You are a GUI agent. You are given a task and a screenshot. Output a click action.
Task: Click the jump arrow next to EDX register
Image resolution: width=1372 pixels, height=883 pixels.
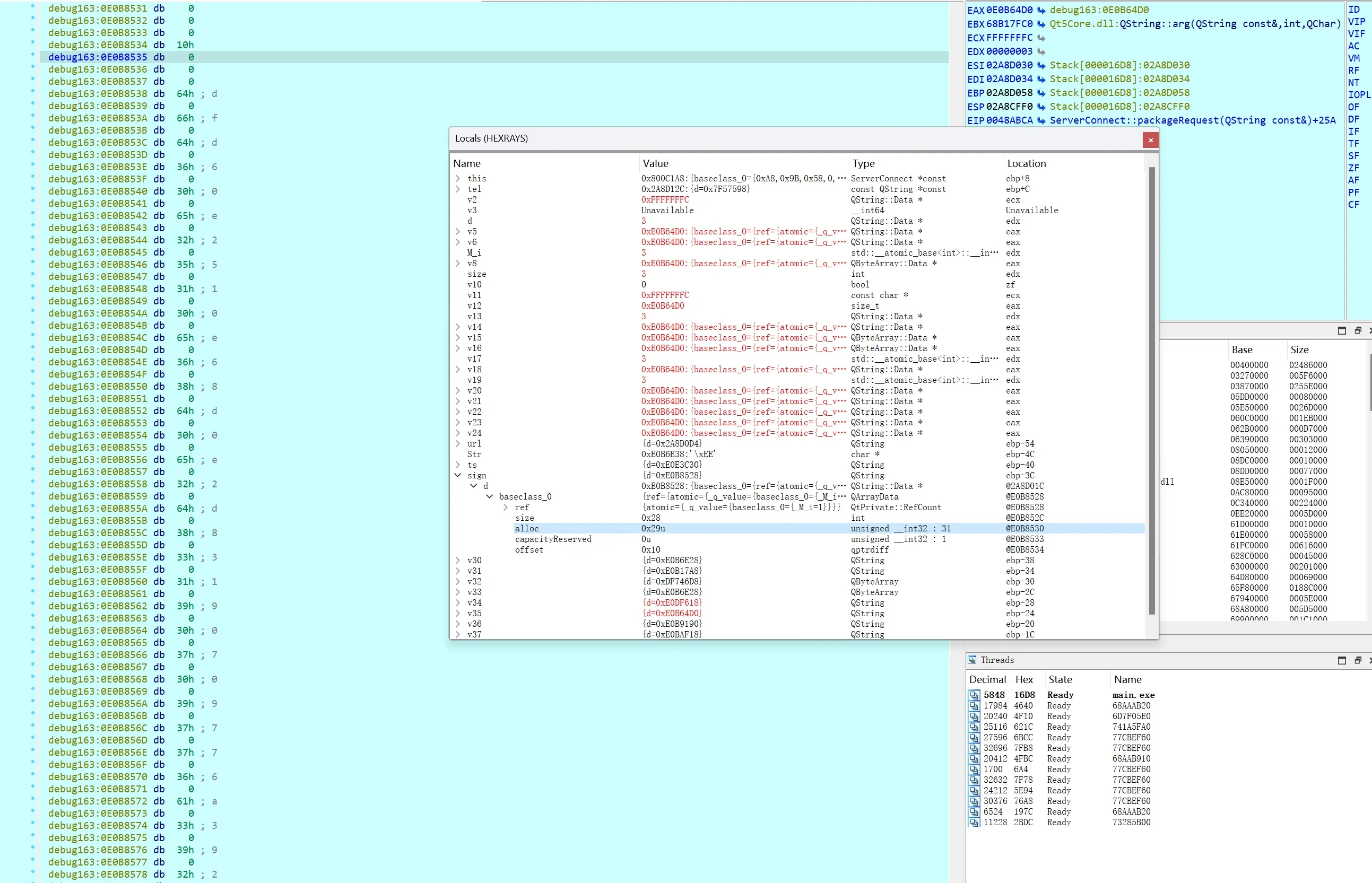coord(1041,51)
